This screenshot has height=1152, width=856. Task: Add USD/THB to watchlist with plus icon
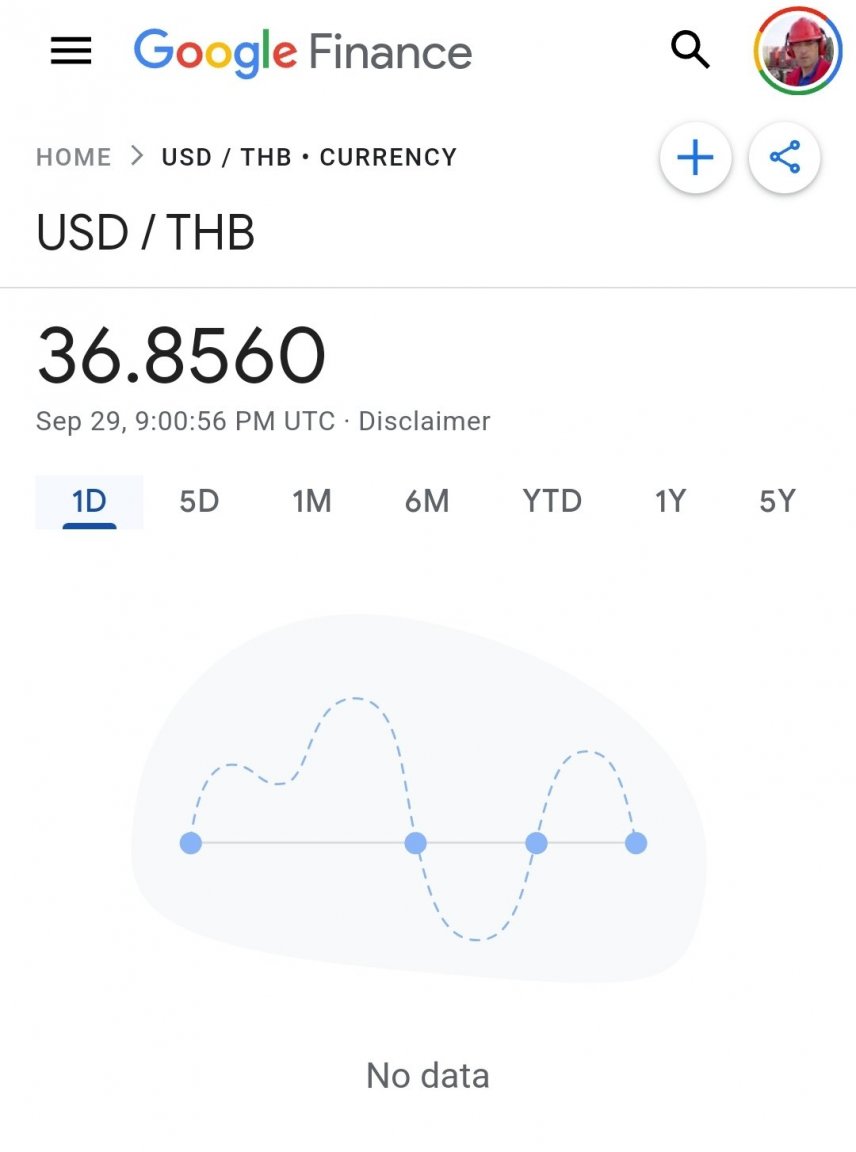tap(695, 158)
